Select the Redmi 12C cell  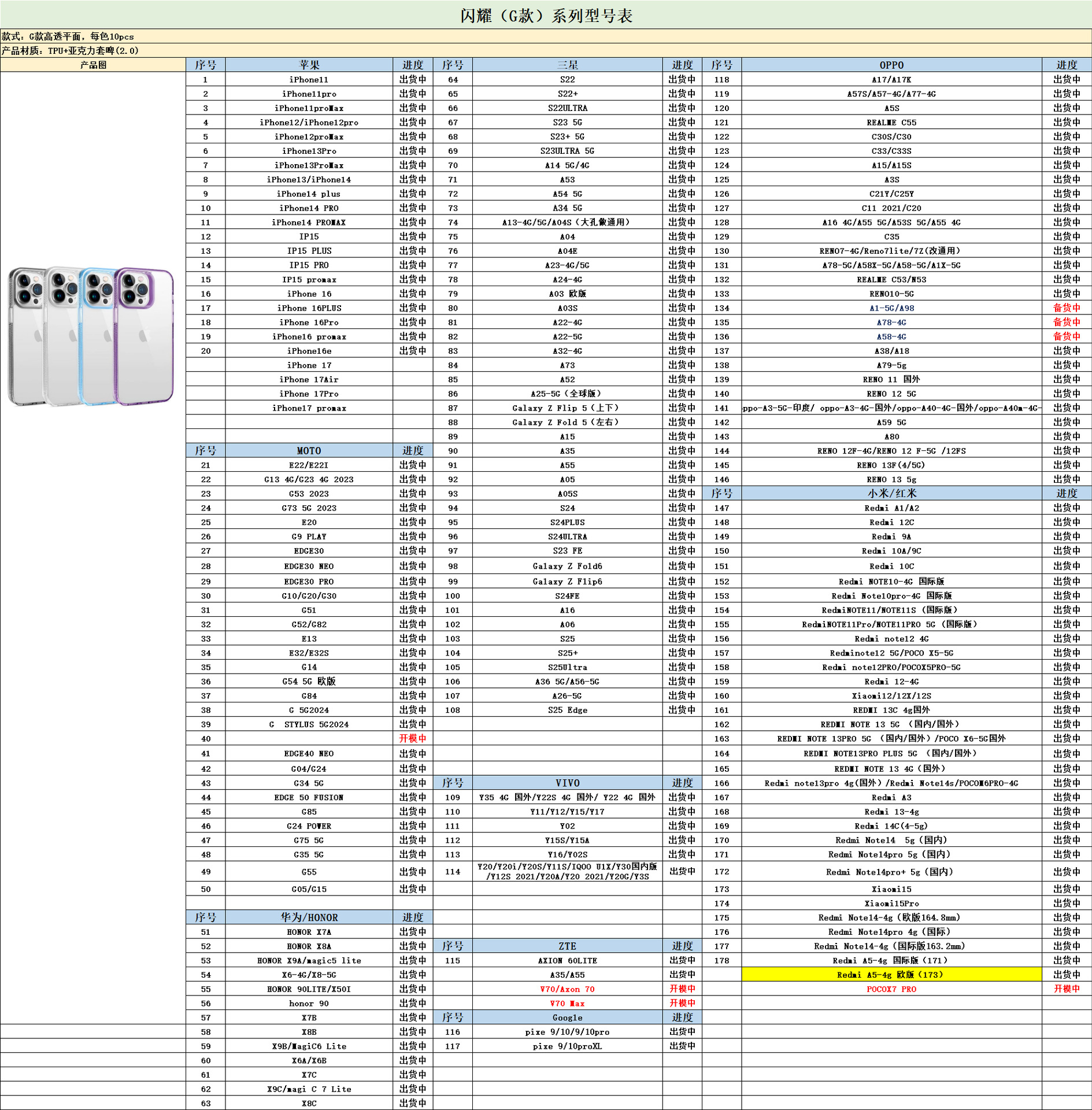pos(891,522)
